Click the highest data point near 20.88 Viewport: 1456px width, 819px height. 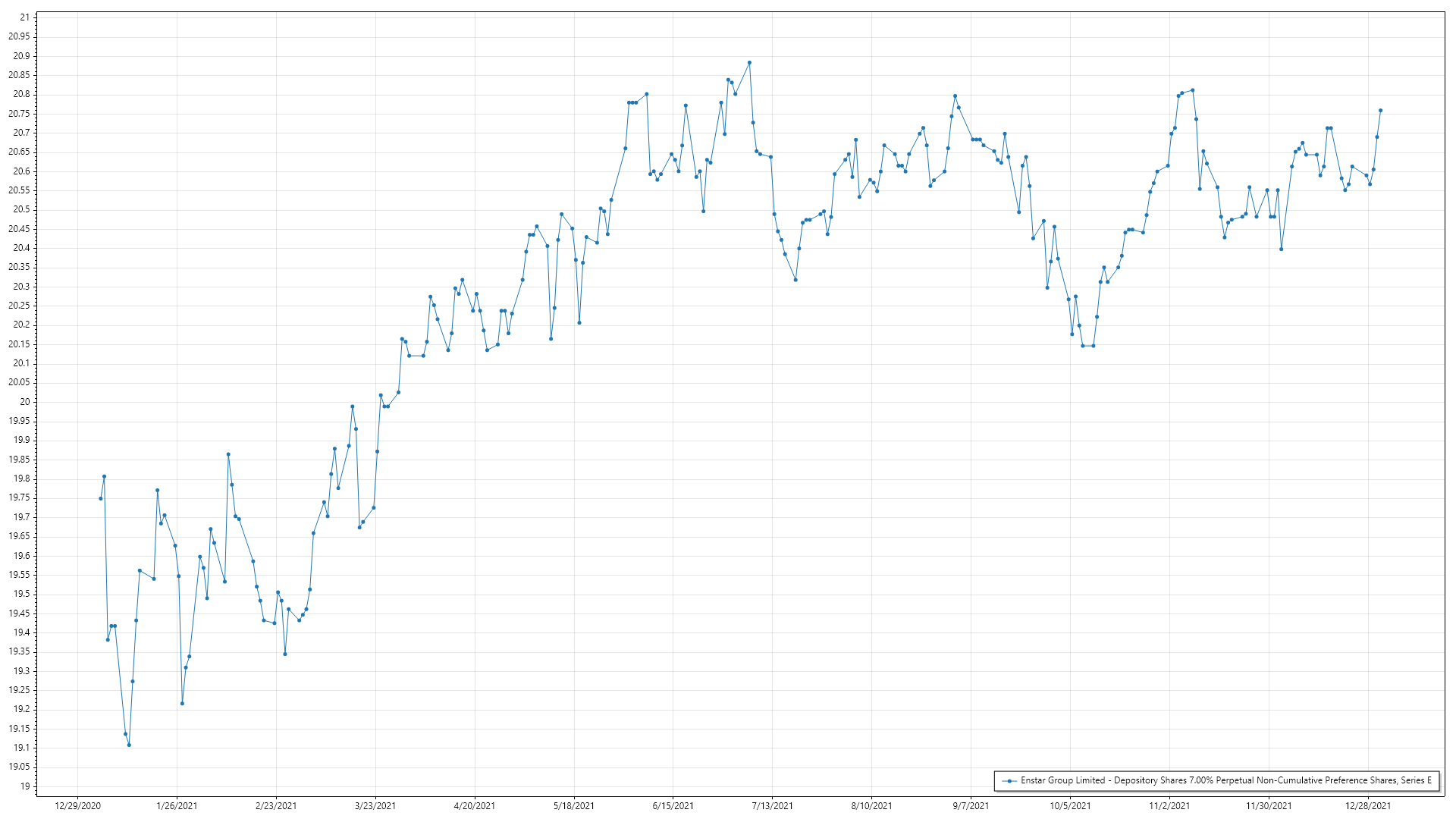(x=749, y=63)
